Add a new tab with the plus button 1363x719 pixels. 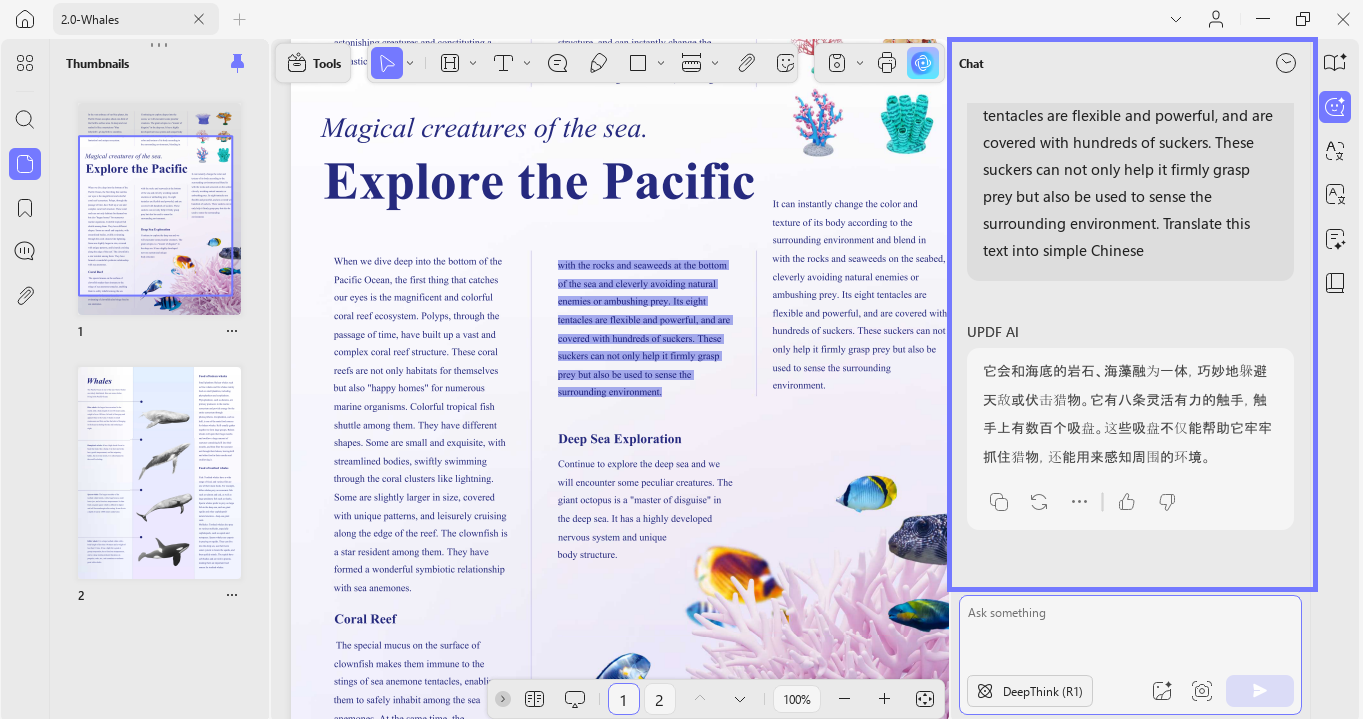click(x=239, y=19)
